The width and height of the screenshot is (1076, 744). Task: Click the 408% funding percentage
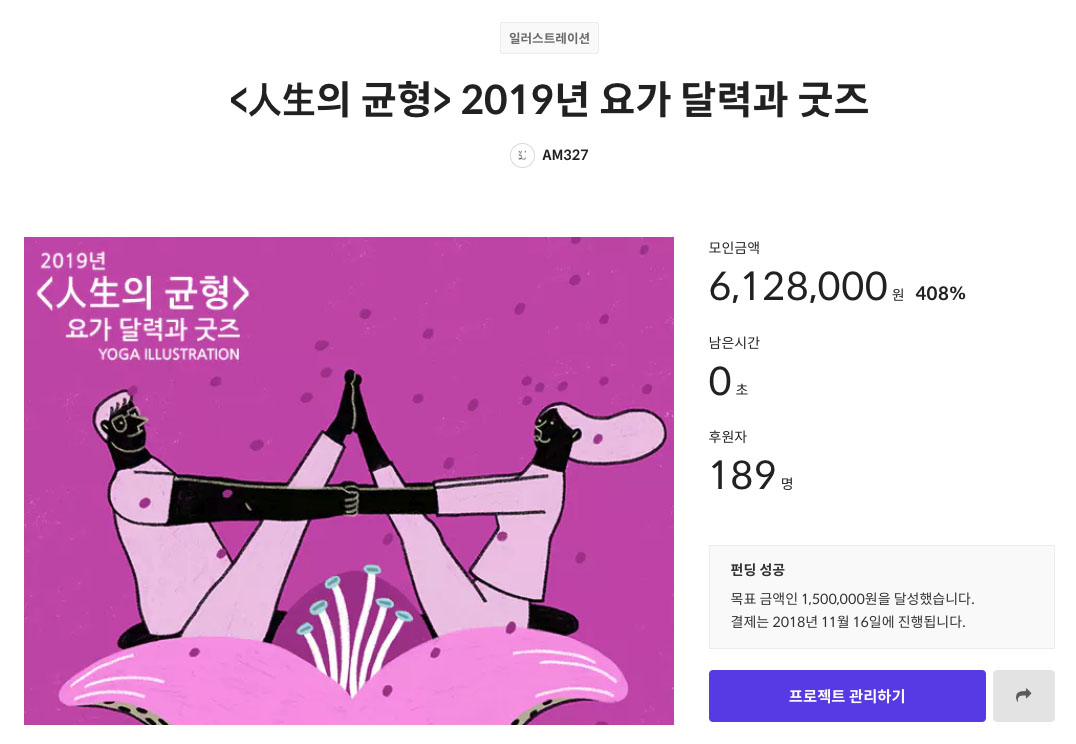[940, 293]
